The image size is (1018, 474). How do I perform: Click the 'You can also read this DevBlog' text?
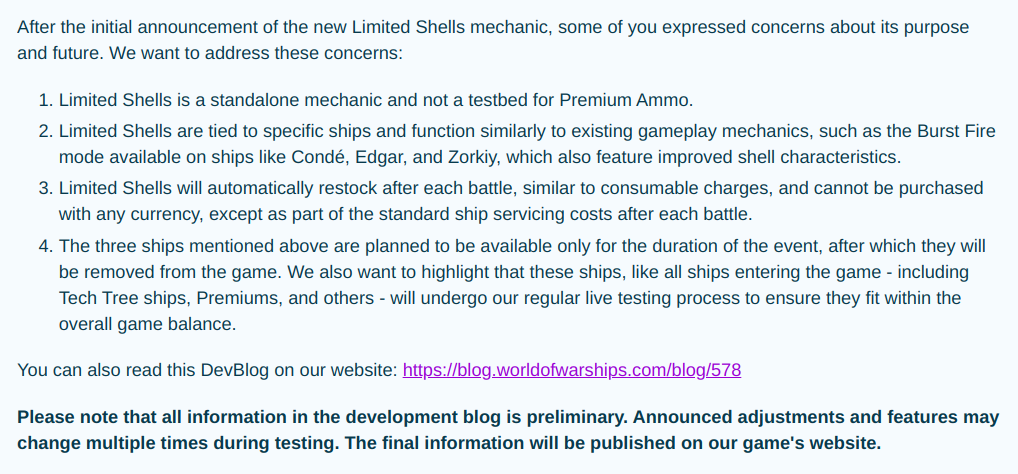pyautogui.click(x=207, y=370)
